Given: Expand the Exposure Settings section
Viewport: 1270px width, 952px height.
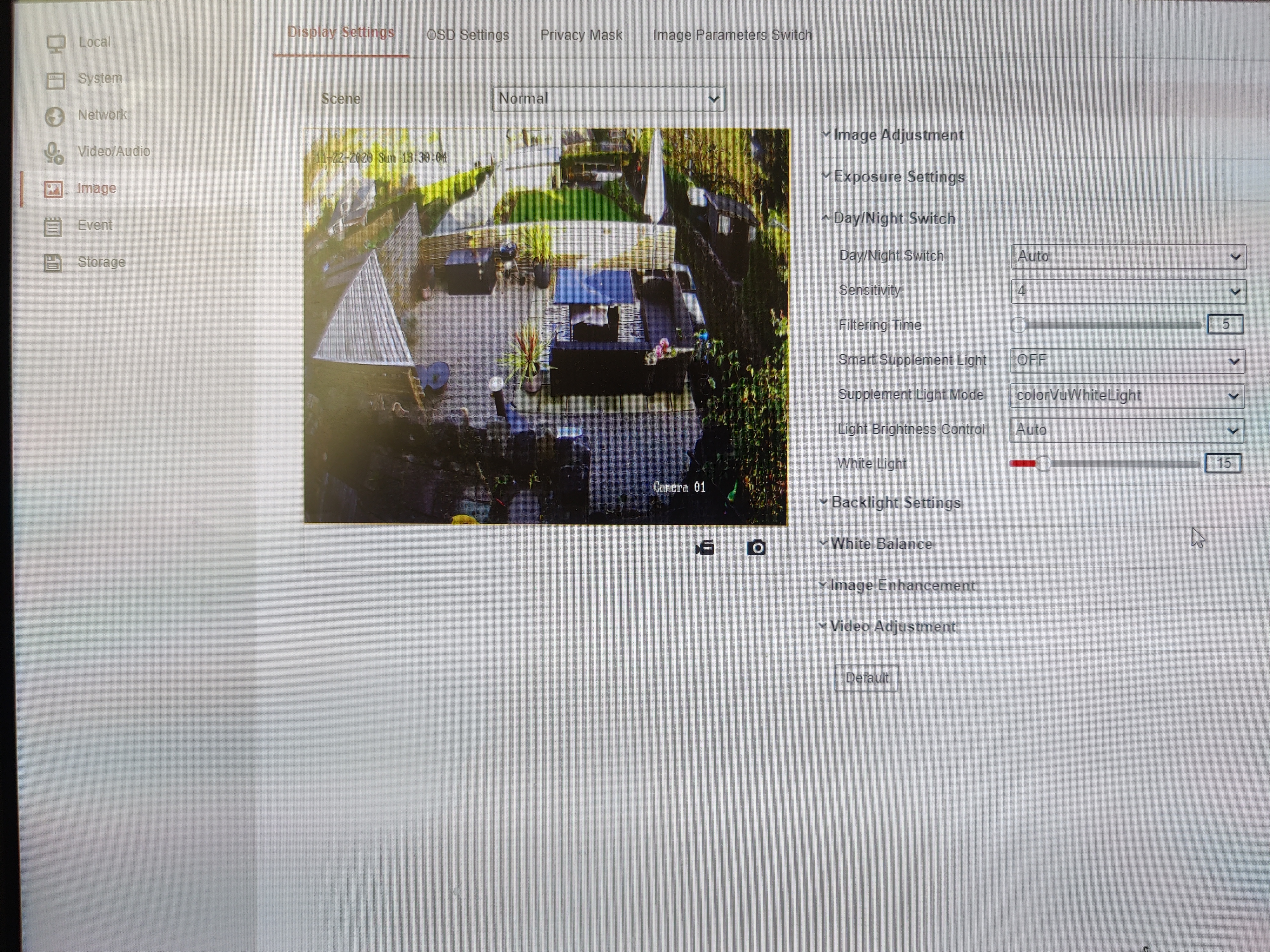Looking at the screenshot, I should click(x=899, y=177).
